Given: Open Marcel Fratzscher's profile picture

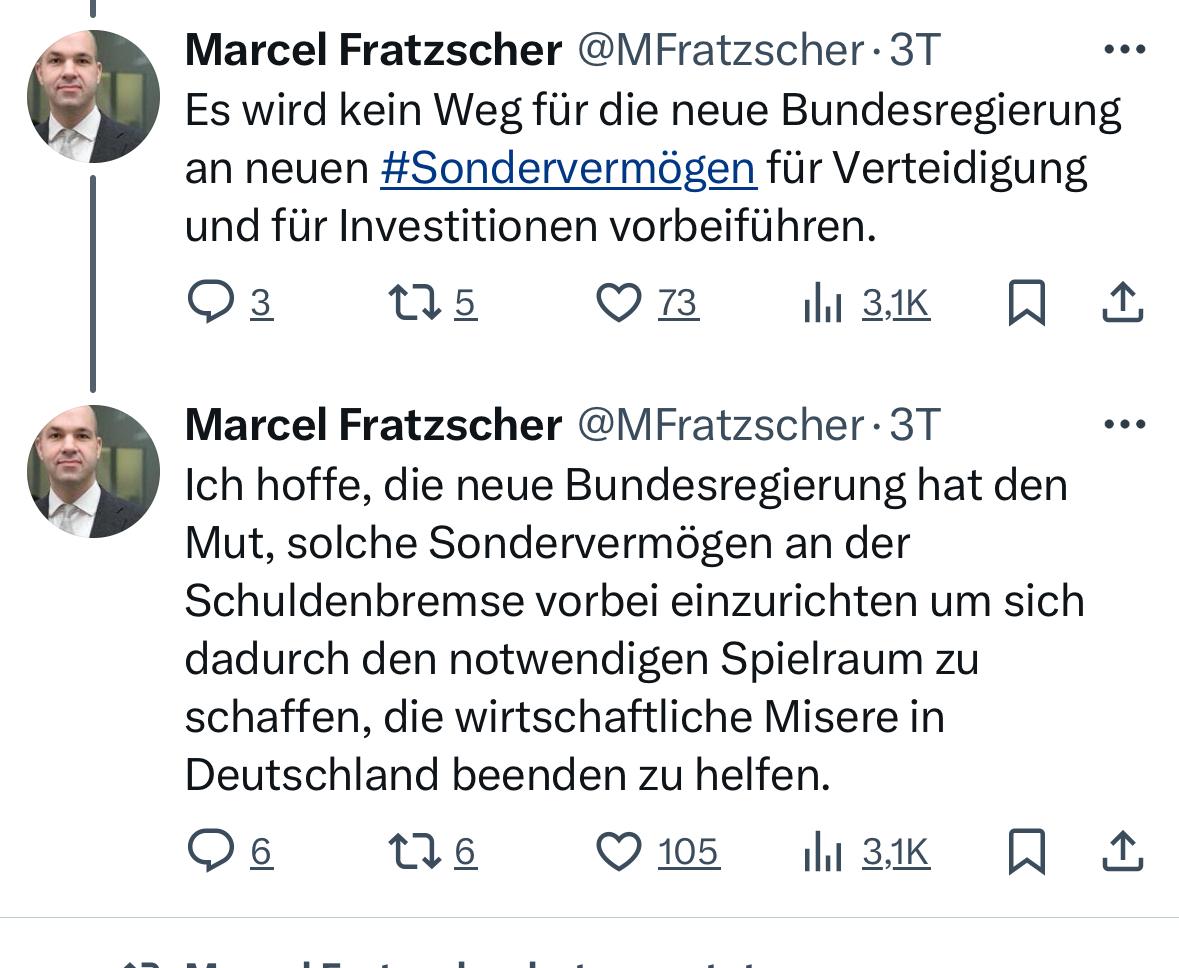Looking at the screenshot, I should click(x=93, y=95).
